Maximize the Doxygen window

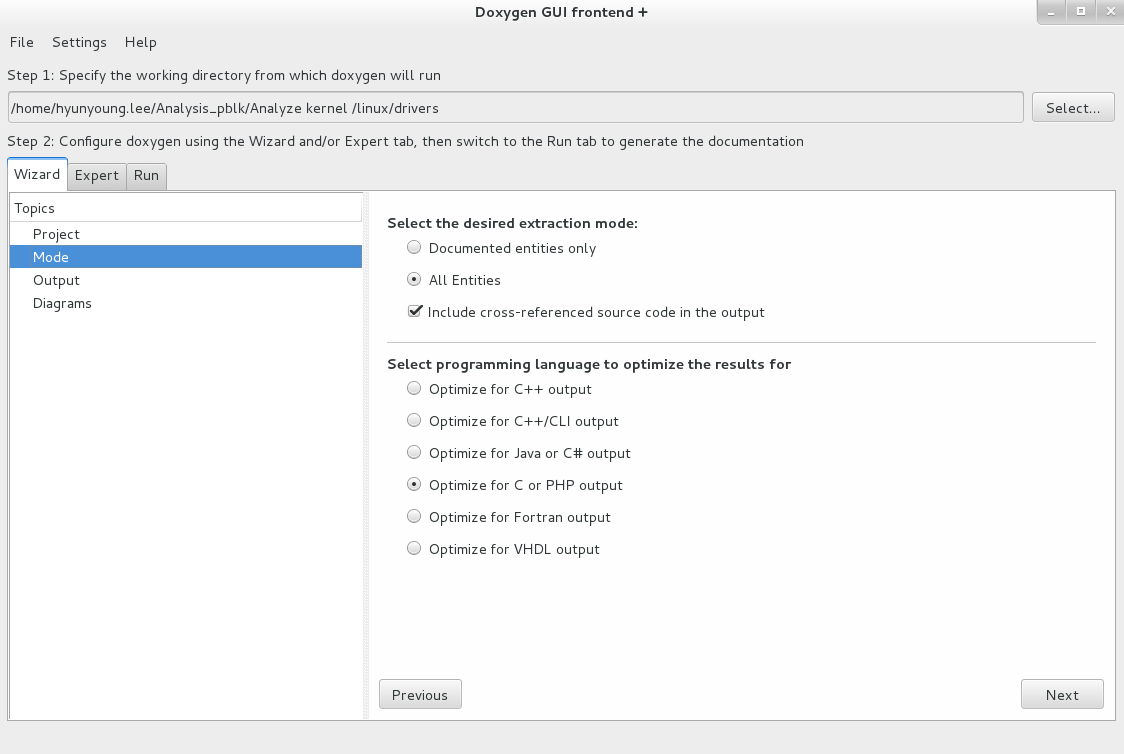(x=1081, y=11)
